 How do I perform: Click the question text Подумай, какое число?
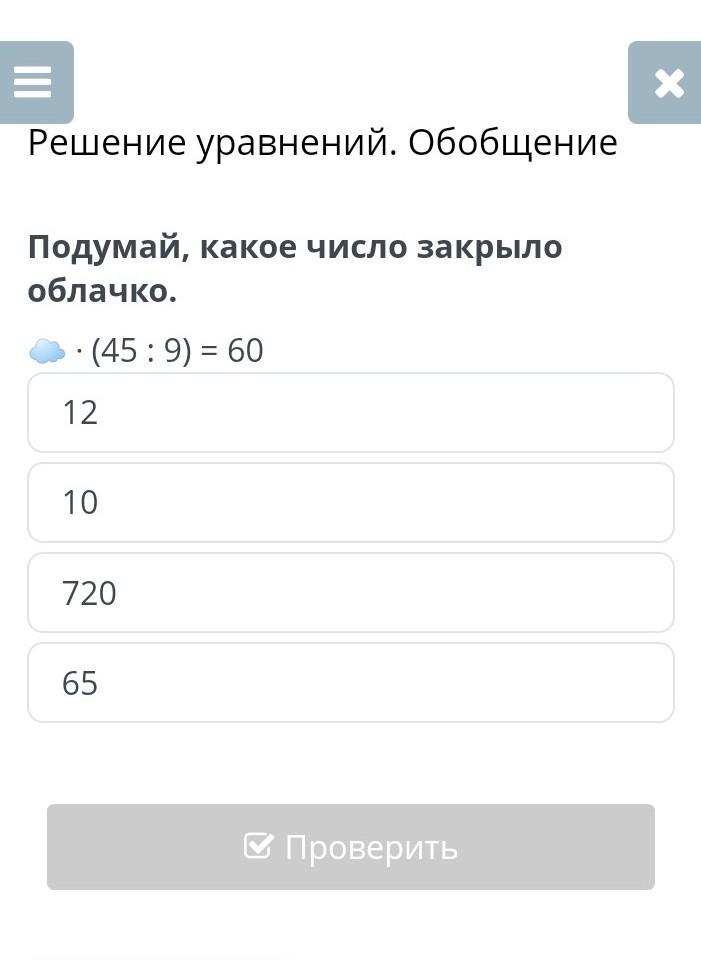point(200,247)
